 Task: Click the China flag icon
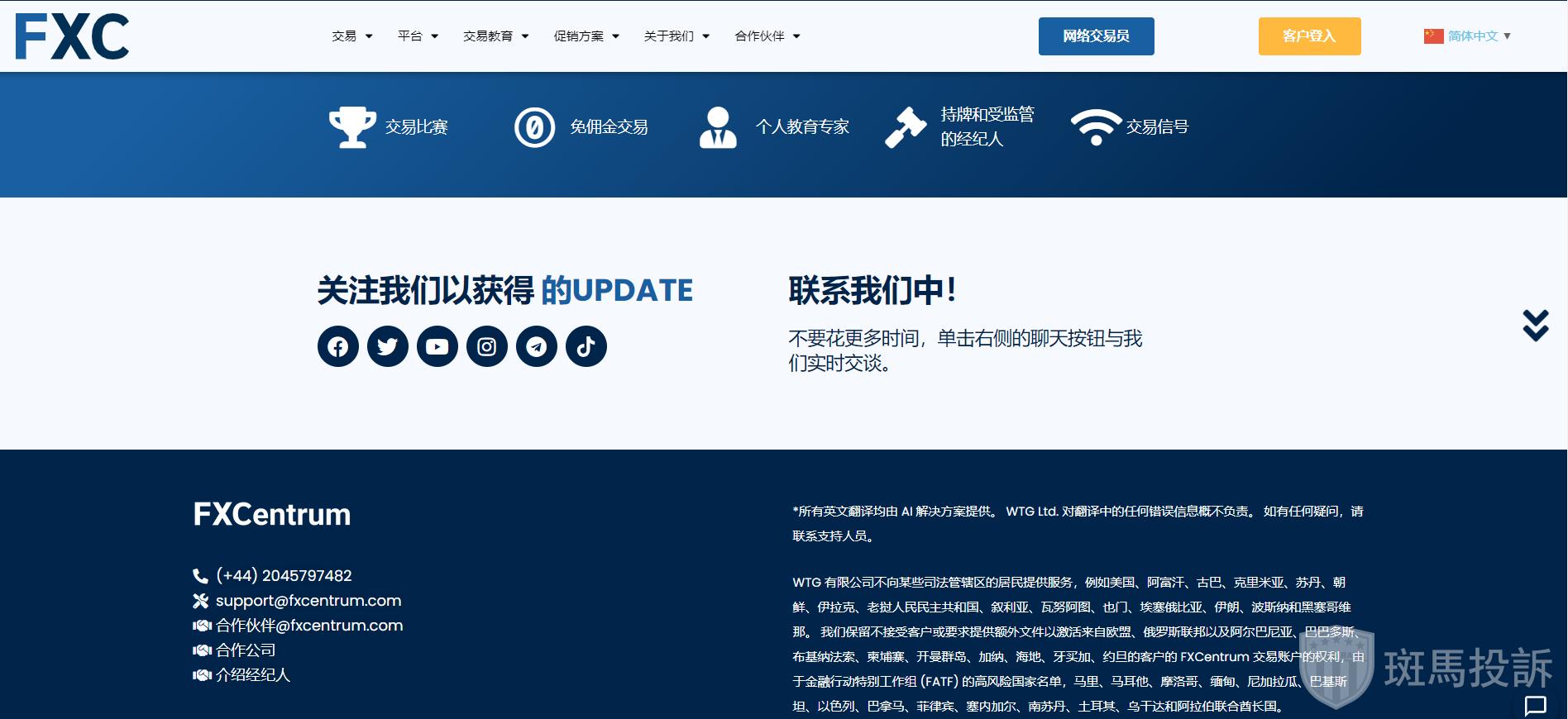click(x=1433, y=36)
